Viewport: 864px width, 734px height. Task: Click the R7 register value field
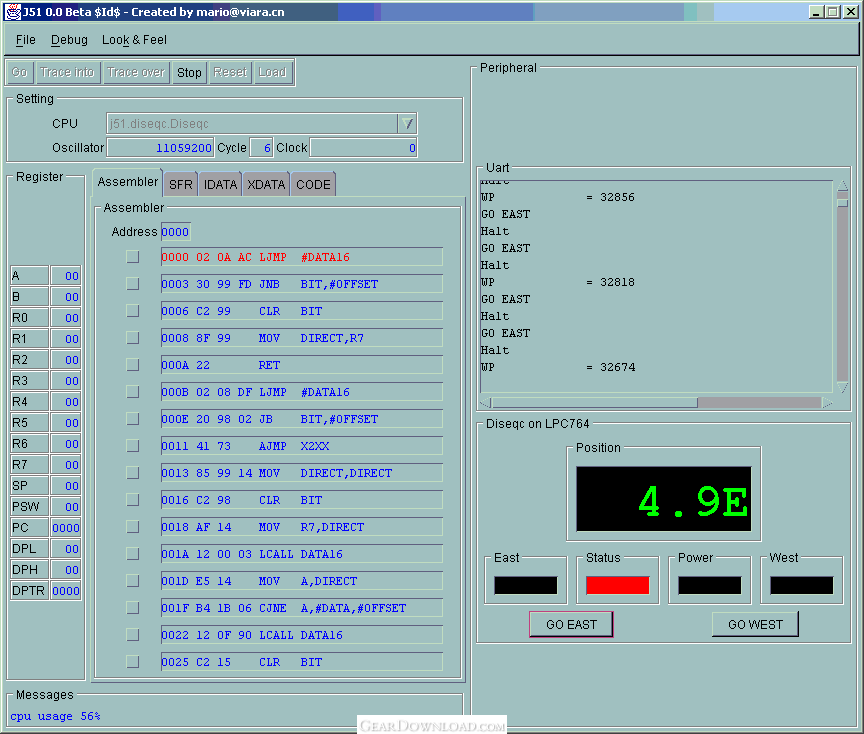click(x=66, y=465)
